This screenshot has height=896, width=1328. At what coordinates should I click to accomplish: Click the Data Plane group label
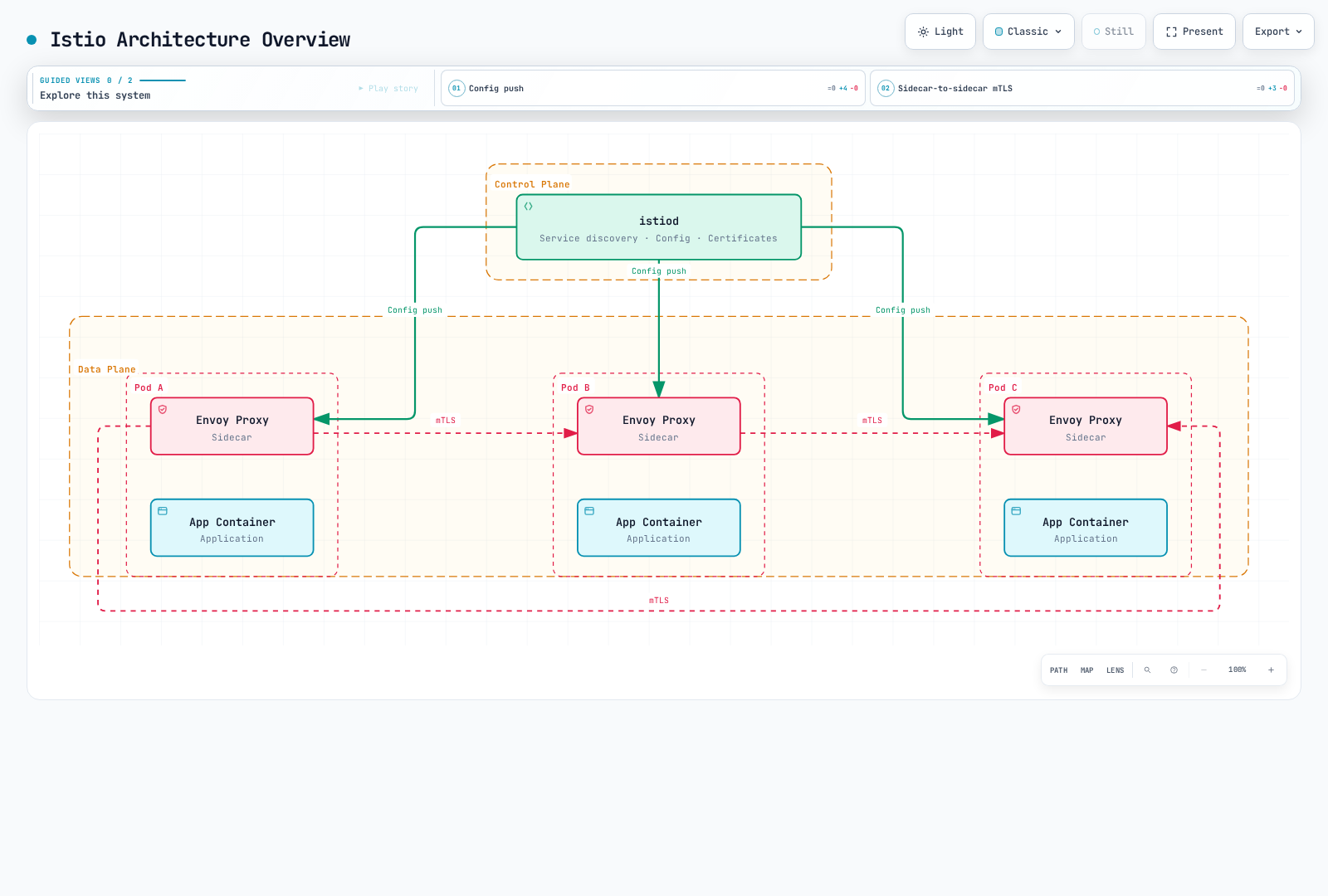tap(107, 369)
